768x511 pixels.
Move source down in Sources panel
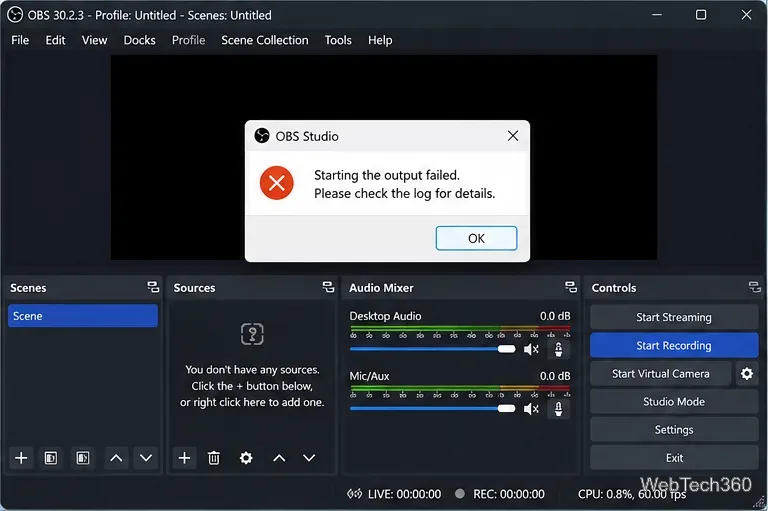tap(309, 458)
